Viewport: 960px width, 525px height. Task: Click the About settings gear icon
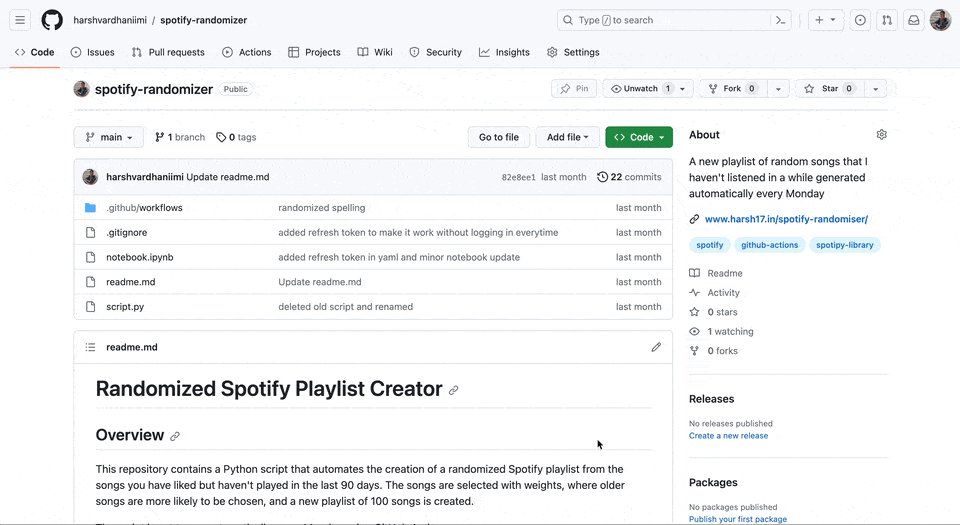[882, 135]
